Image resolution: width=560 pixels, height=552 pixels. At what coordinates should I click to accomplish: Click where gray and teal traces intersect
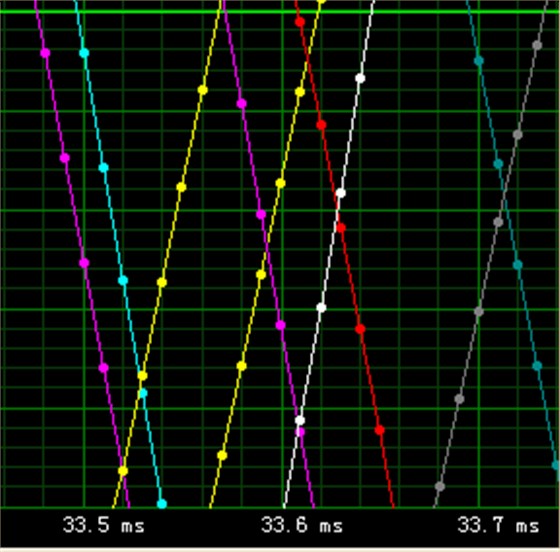click(504, 195)
